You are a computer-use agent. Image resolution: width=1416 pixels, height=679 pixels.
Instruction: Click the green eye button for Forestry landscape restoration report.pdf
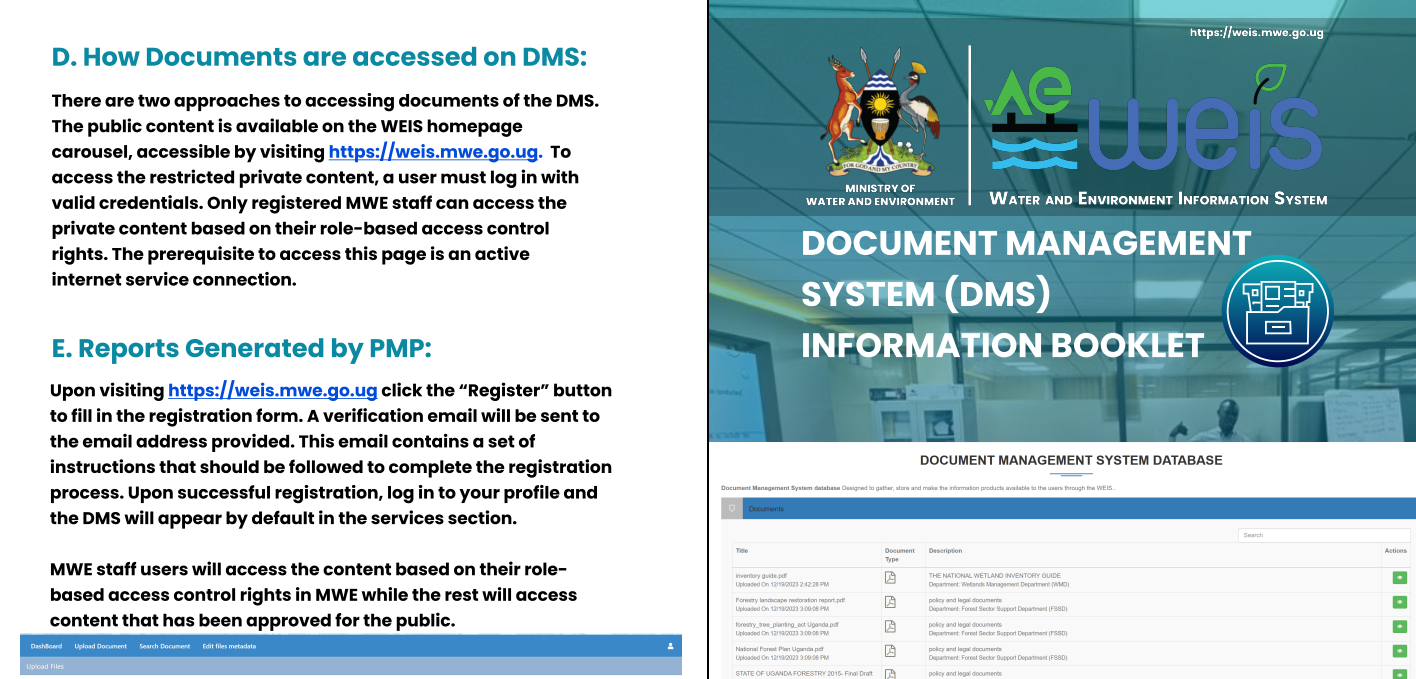coord(1399,602)
